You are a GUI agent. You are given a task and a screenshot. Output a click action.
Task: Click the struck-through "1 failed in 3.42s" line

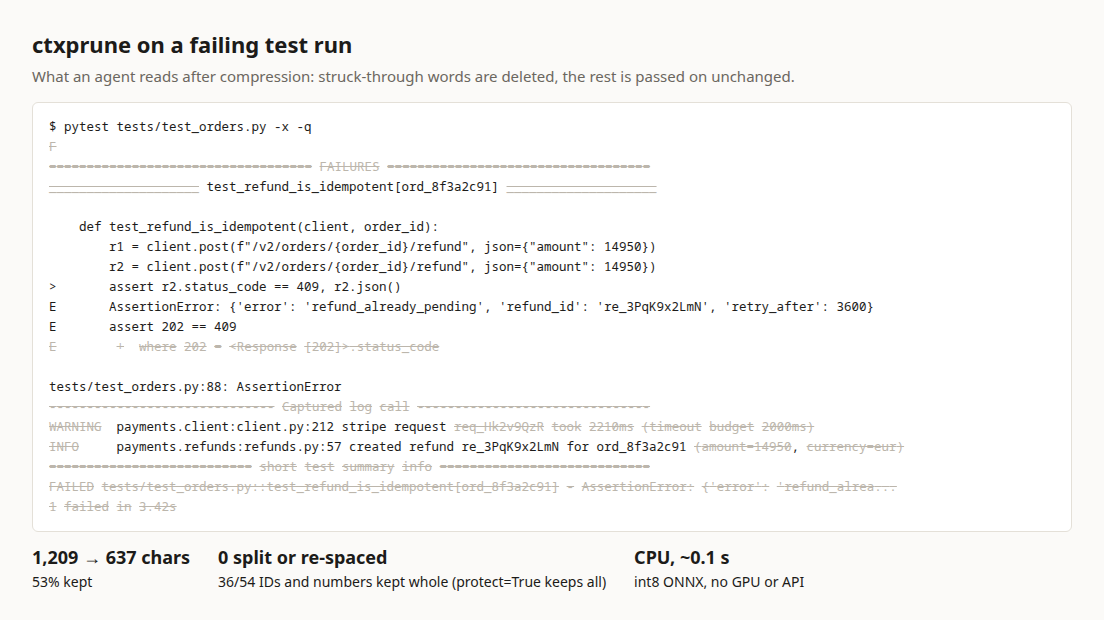click(113, 507)
